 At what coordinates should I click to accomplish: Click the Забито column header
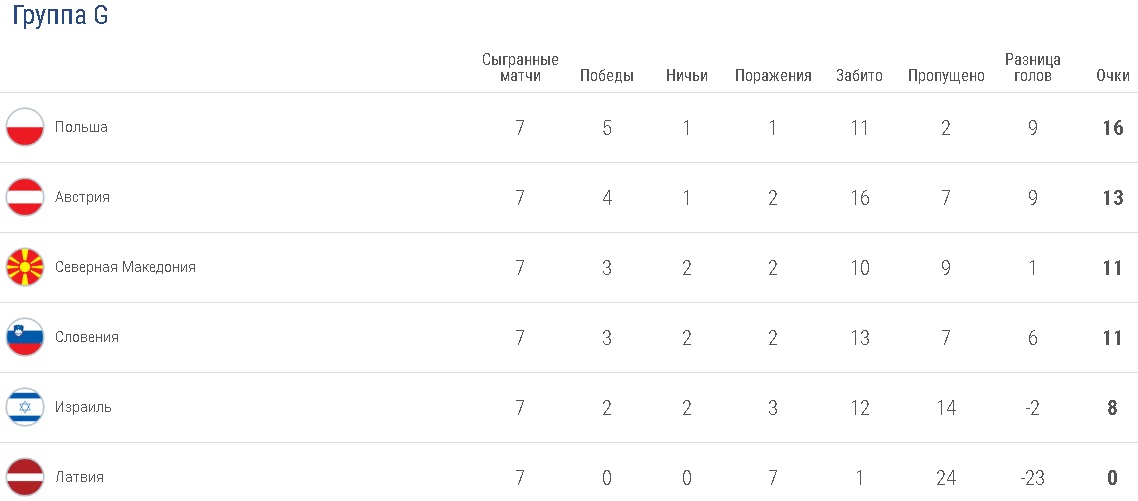coord(859,76)
